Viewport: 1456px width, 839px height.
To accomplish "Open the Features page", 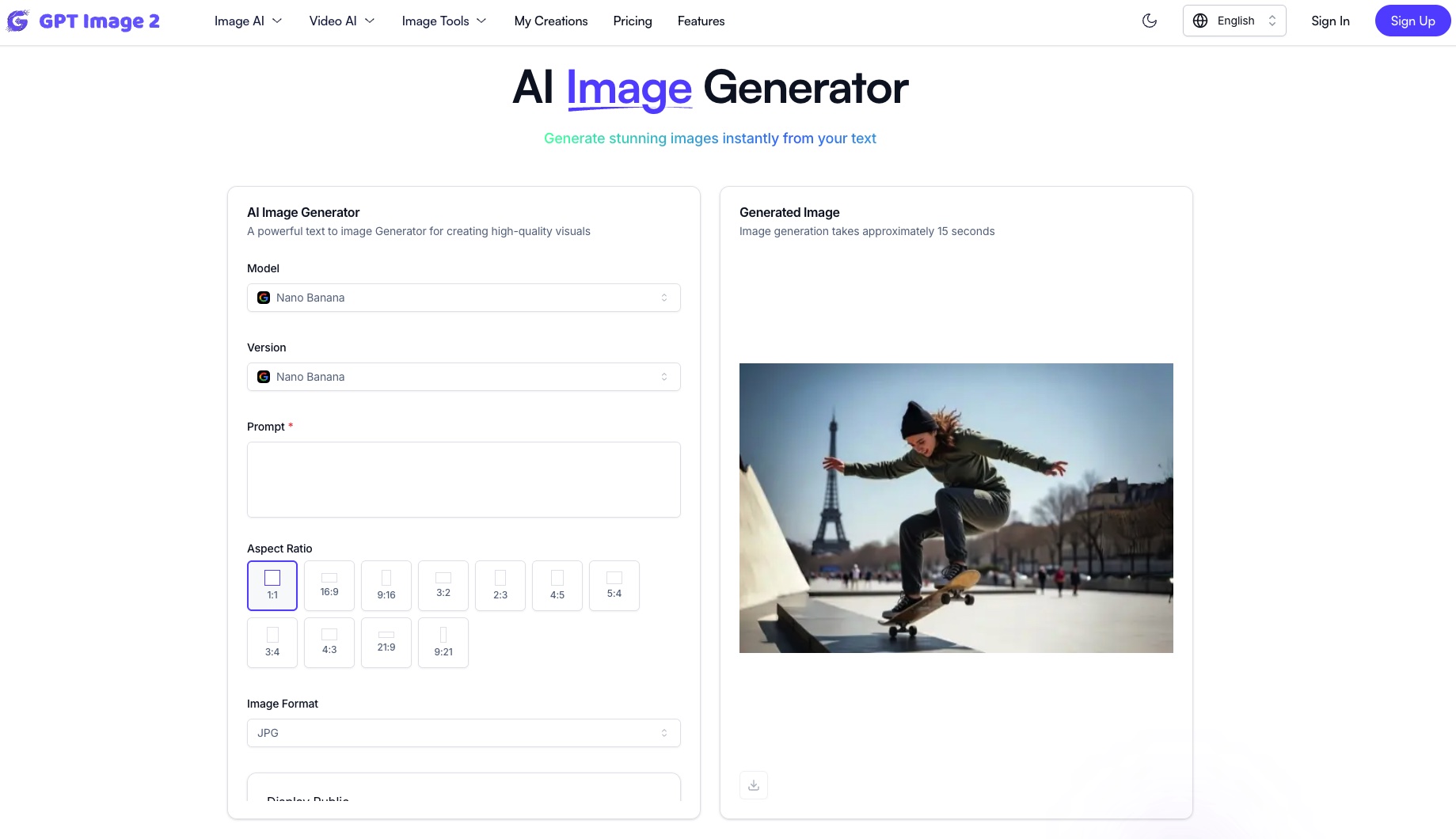I will click(701, 21).
